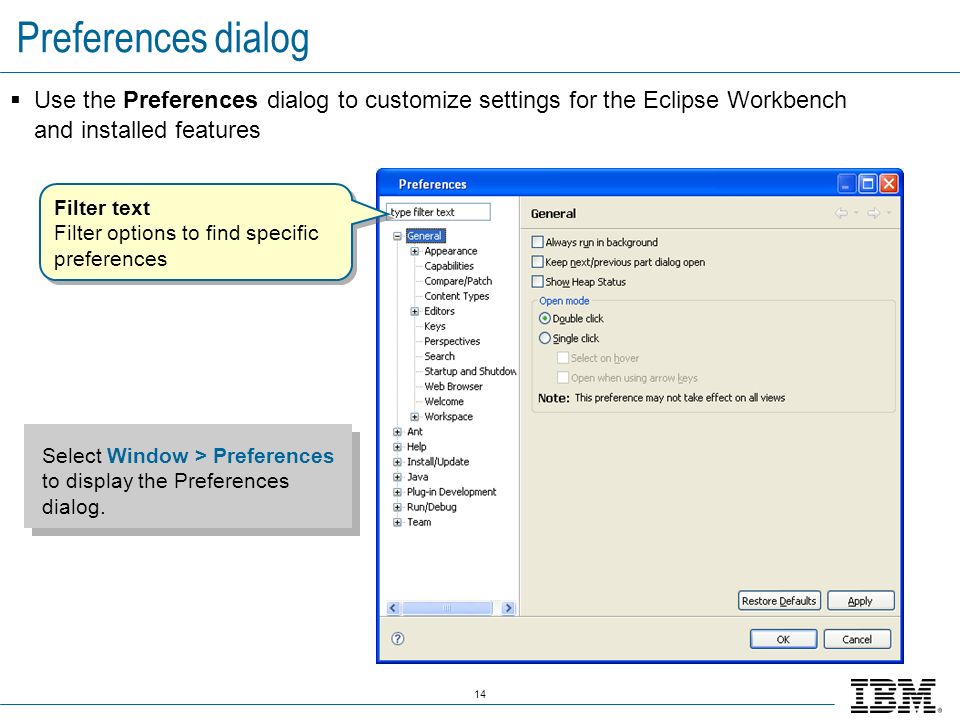The height and width of the screenshot is (720, 960).
Task: Enable Always run in background
Action: (x=538, y=242)
